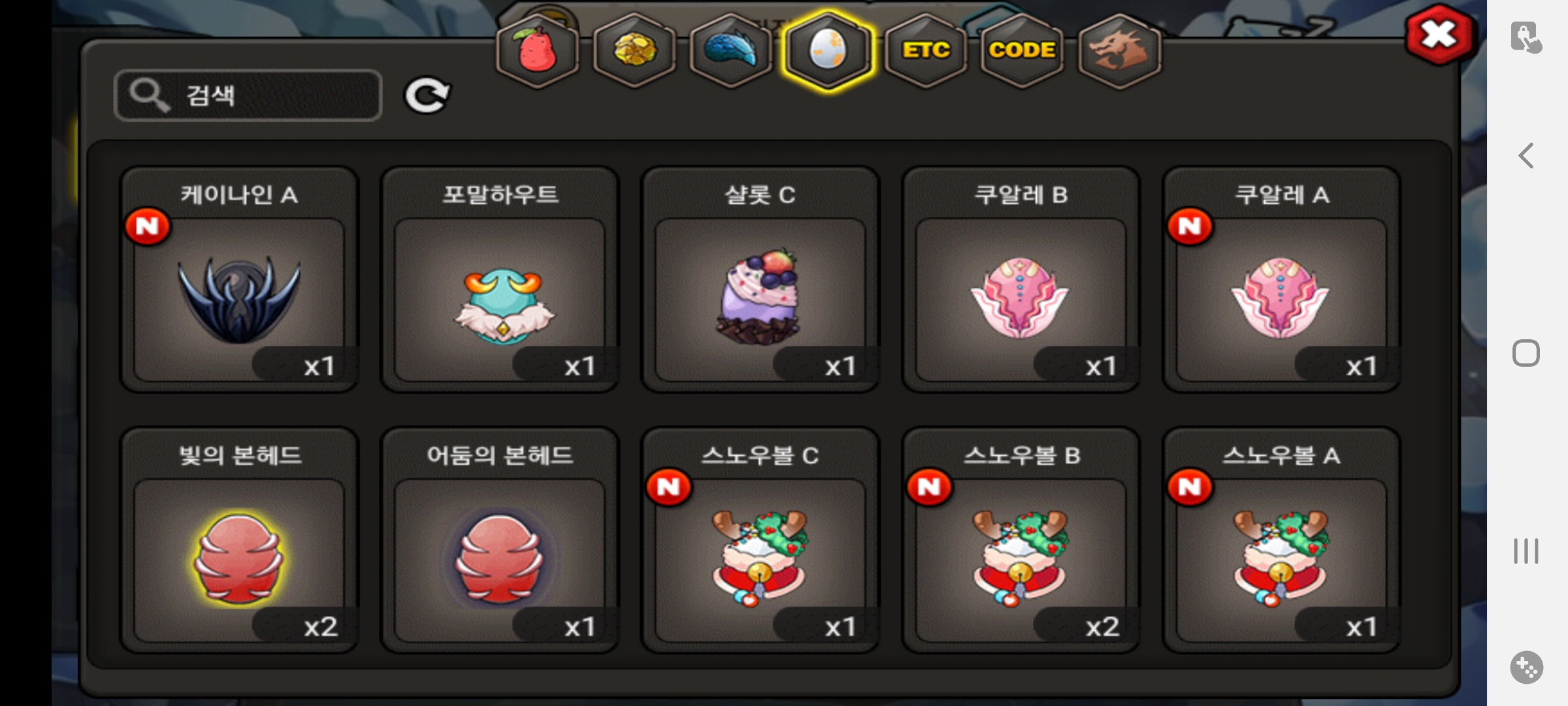This screenshot has width=1568, height=706.
Task: Tap the Android home button
Action: point(1526,353)
